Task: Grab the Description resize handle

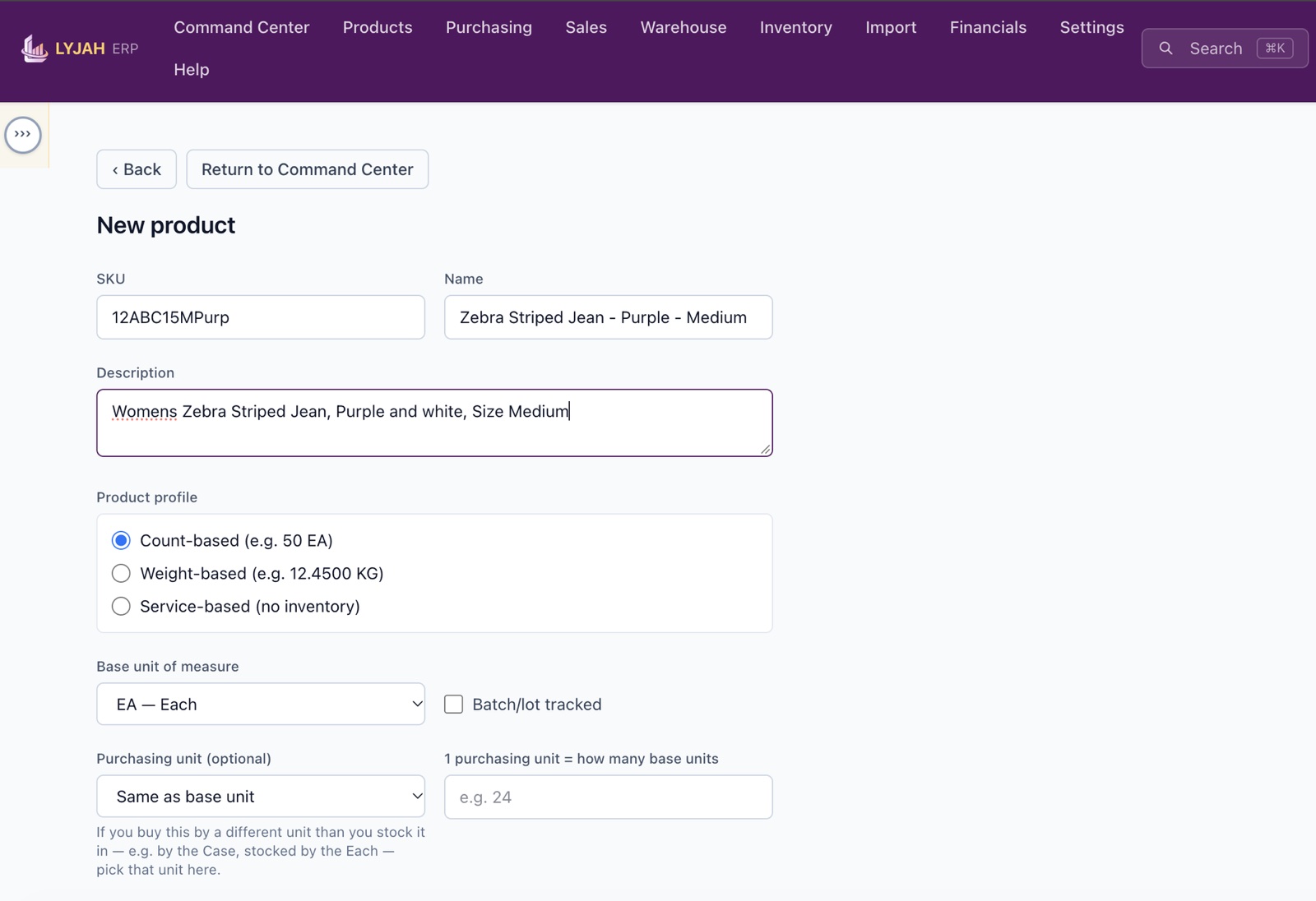Action: (766, 450)
